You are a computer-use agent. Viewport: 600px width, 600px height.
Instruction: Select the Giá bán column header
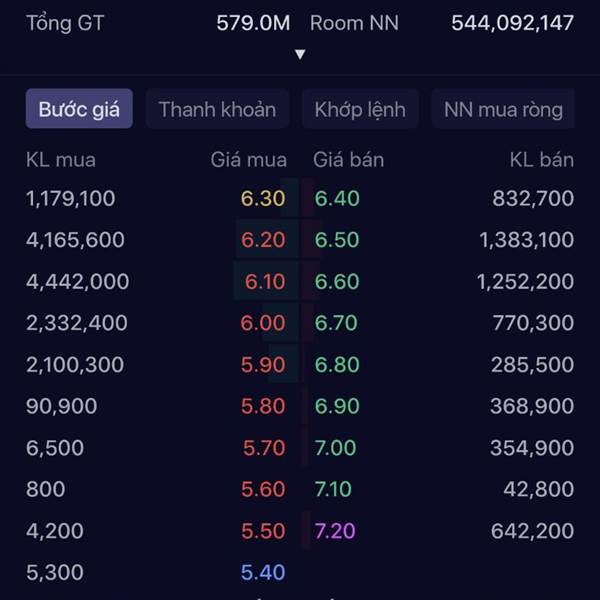[x=349, y=160]
